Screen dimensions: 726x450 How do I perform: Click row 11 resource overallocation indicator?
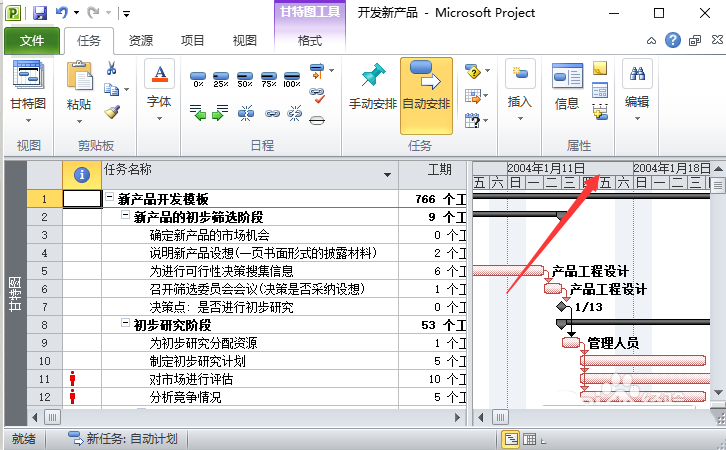click(72, 379)
